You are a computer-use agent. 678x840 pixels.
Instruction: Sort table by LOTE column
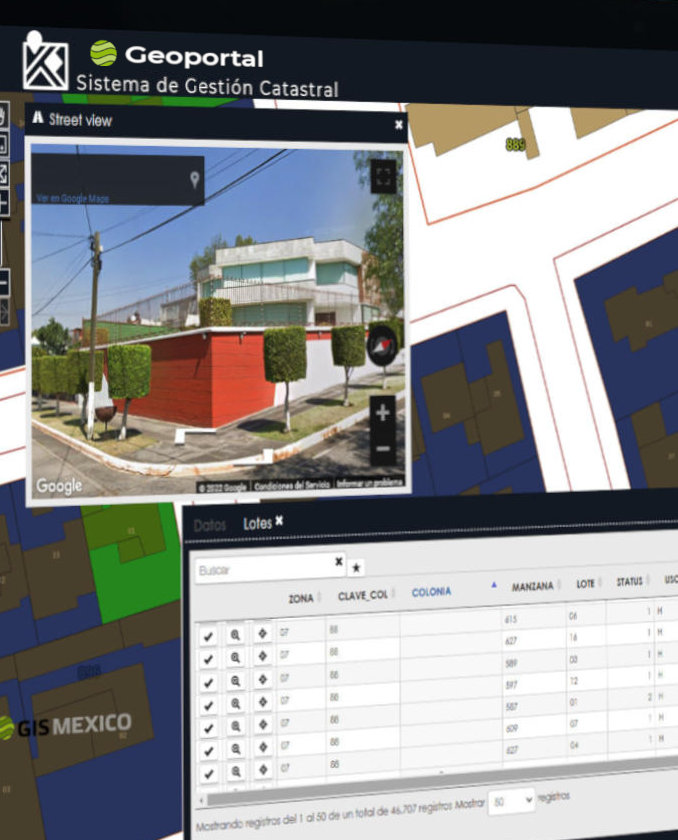[x=585, y=583]
